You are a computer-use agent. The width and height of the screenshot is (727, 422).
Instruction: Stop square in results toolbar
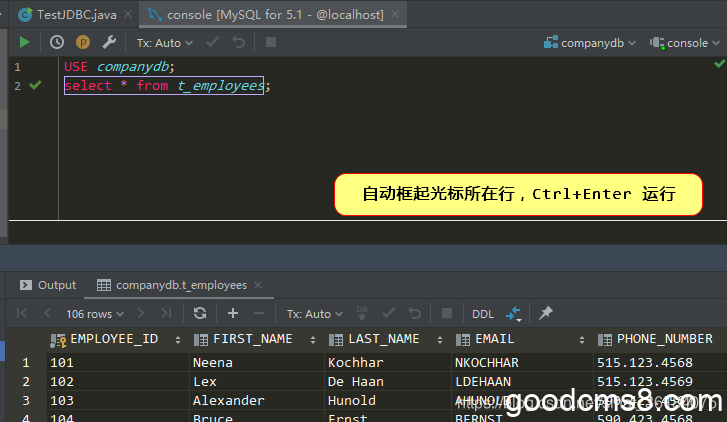click(x=447, y=314)
